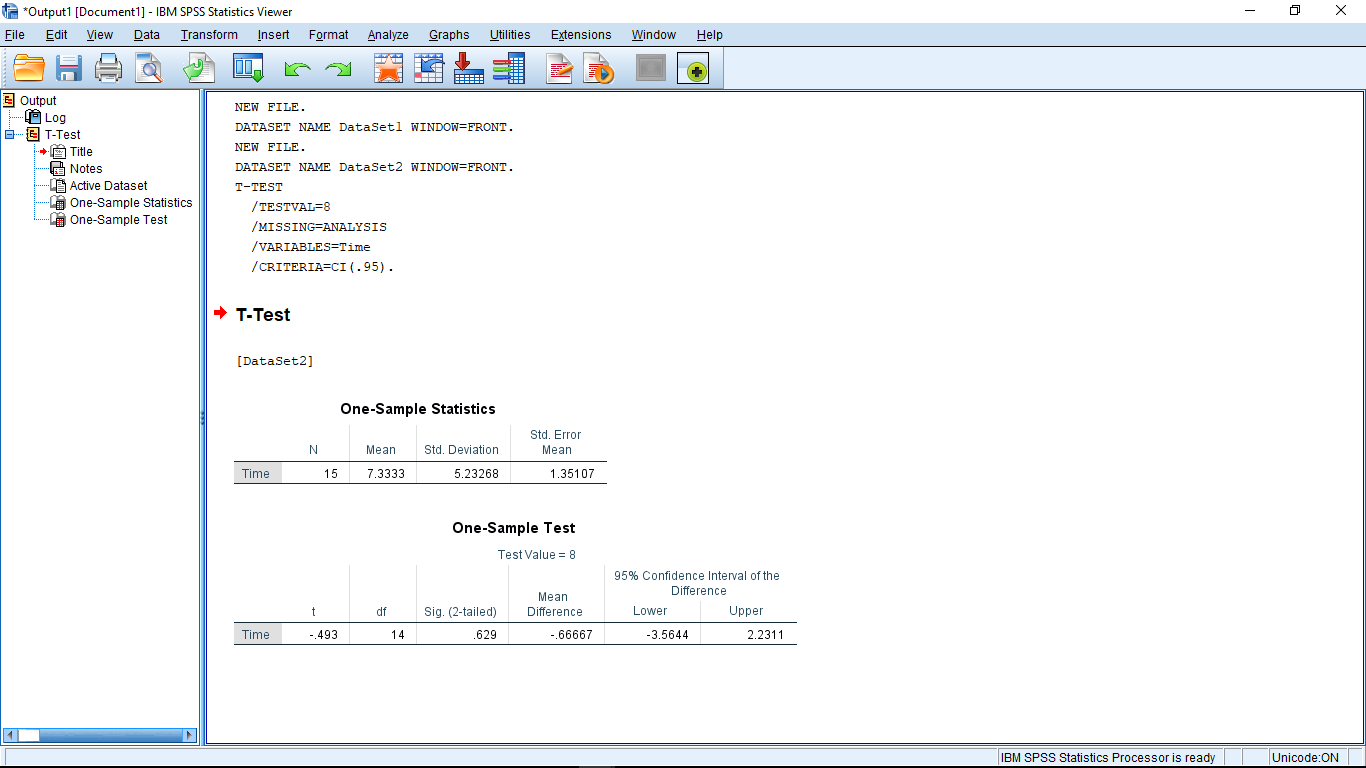1366x768 pixels.
Task: Click the outline pane right scroll arrow
Action: click(x=190, y=735)
